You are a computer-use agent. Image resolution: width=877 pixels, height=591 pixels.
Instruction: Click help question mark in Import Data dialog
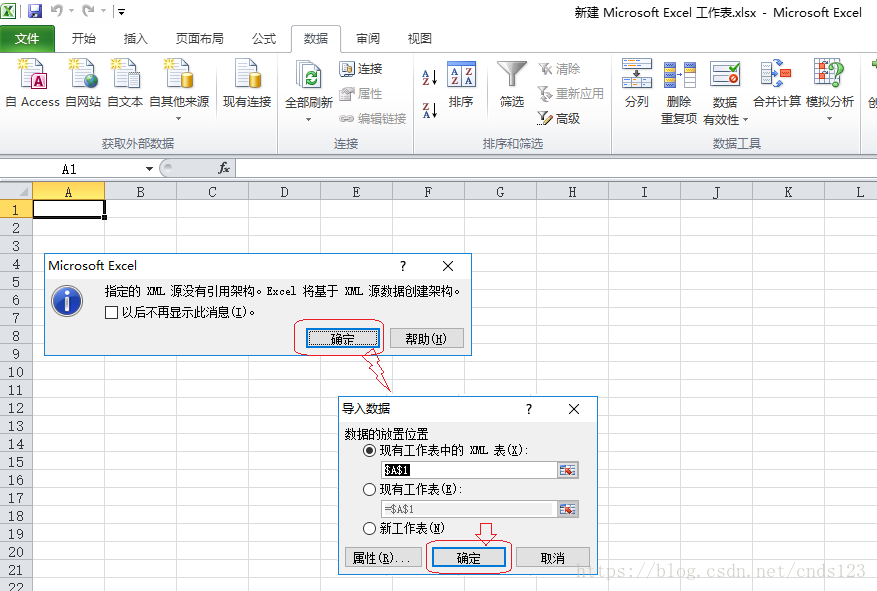pyautogui.click(x=529, y=409)
